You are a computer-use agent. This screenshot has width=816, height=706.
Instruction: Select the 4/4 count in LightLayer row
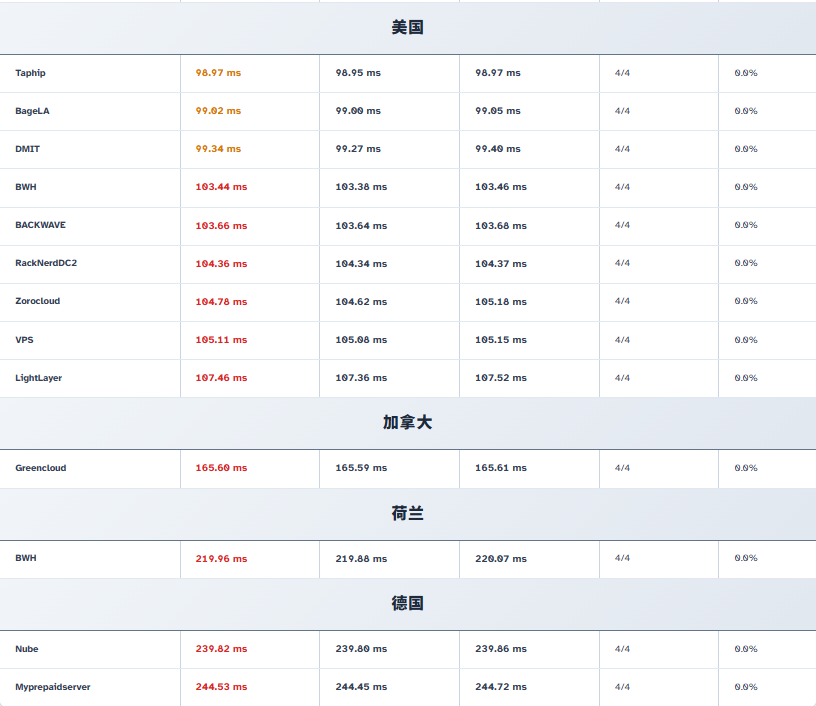point(622,378)
